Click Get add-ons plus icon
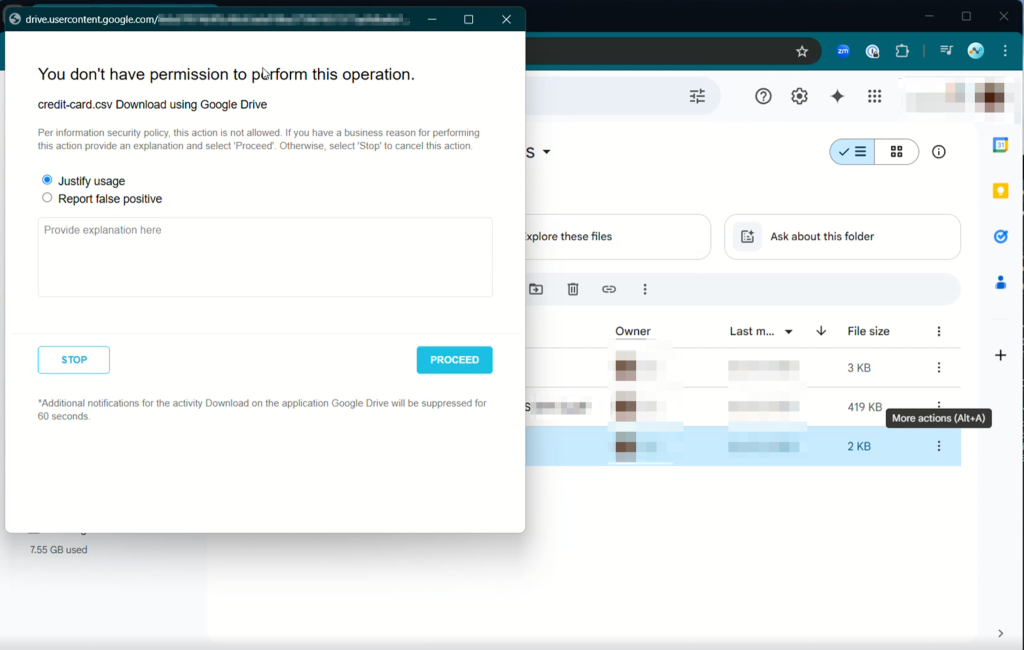 pyautogui.click(x=1000, y=355)
